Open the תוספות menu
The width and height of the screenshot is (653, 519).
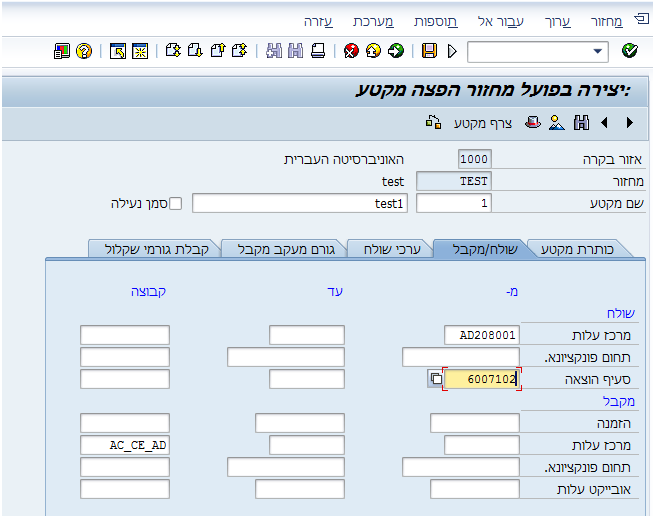tap(436, 21)
